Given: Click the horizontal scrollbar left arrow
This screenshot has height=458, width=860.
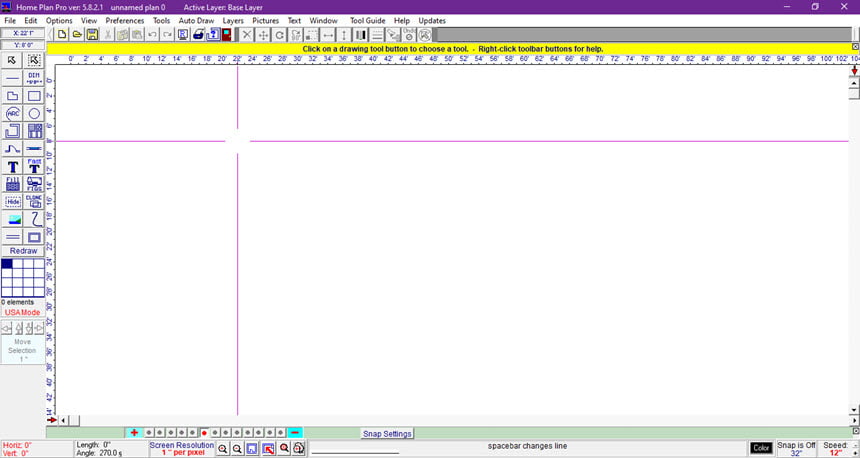Looking at the screenshot, I should [x=63, y=421].
